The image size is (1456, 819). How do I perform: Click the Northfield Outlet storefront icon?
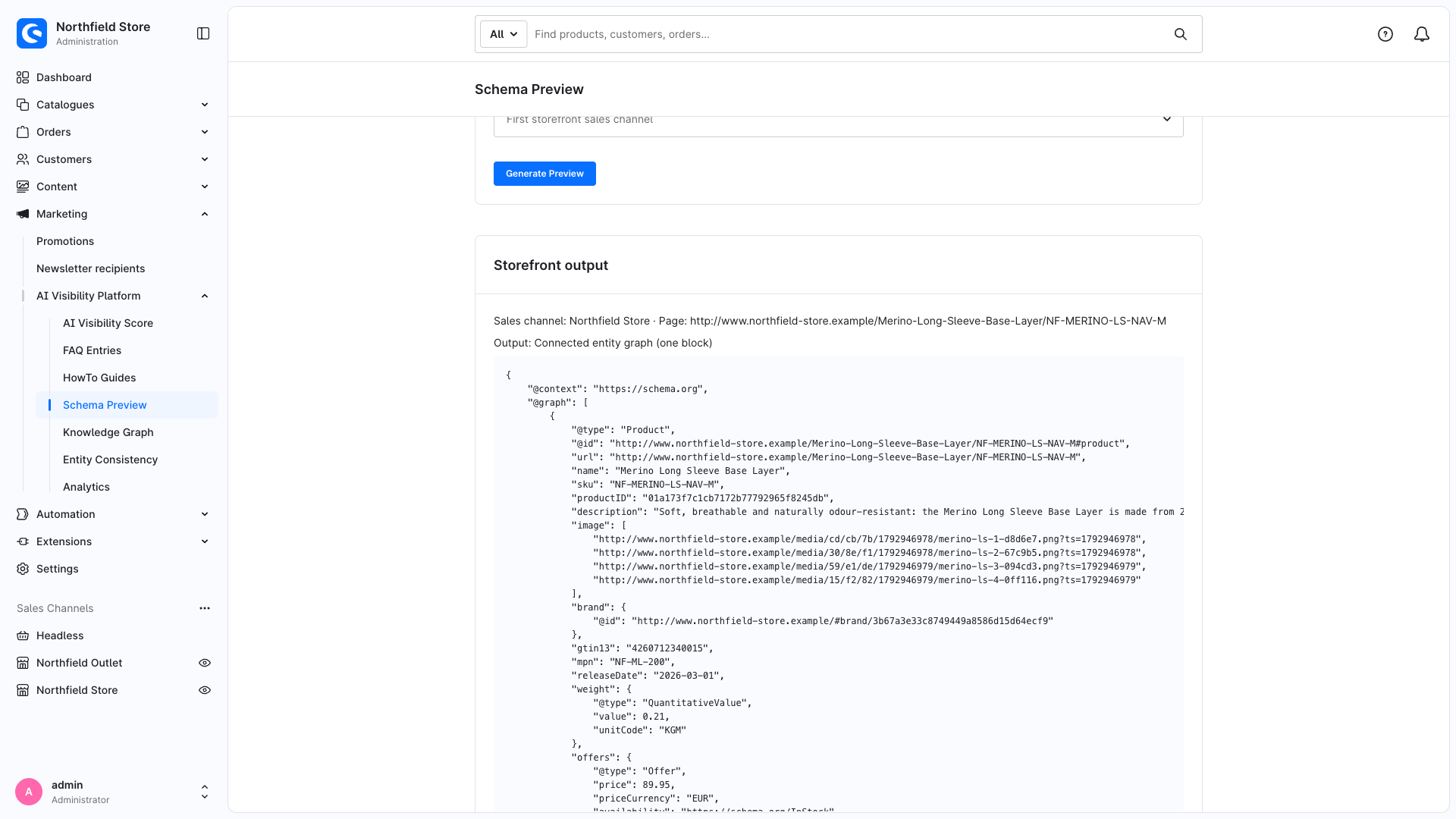(23, 663)
